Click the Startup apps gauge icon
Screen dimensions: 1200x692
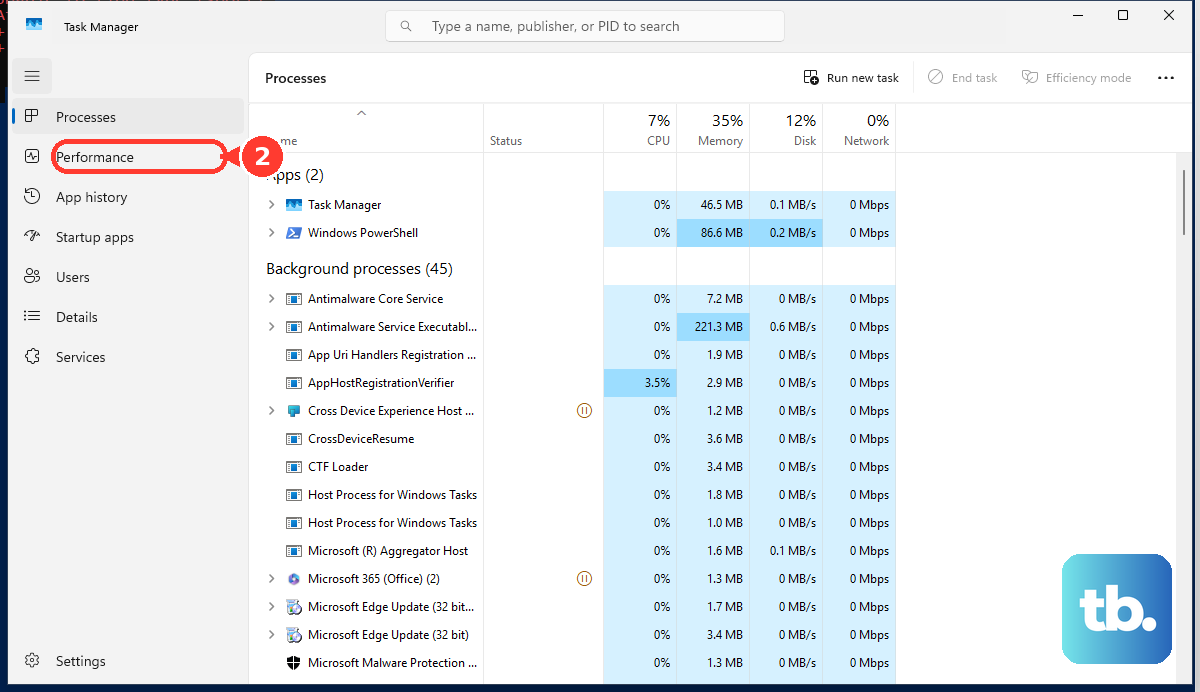(x=32, y=237)
